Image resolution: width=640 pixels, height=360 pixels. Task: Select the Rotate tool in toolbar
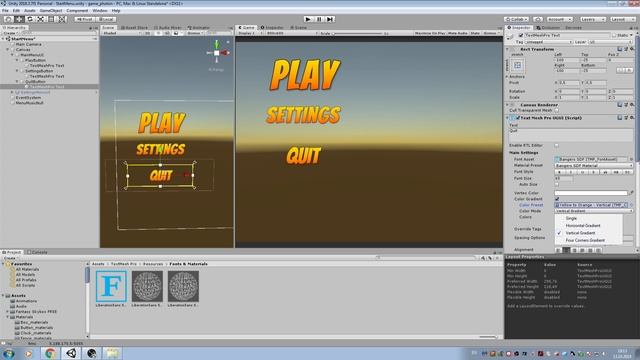[30, 19]
